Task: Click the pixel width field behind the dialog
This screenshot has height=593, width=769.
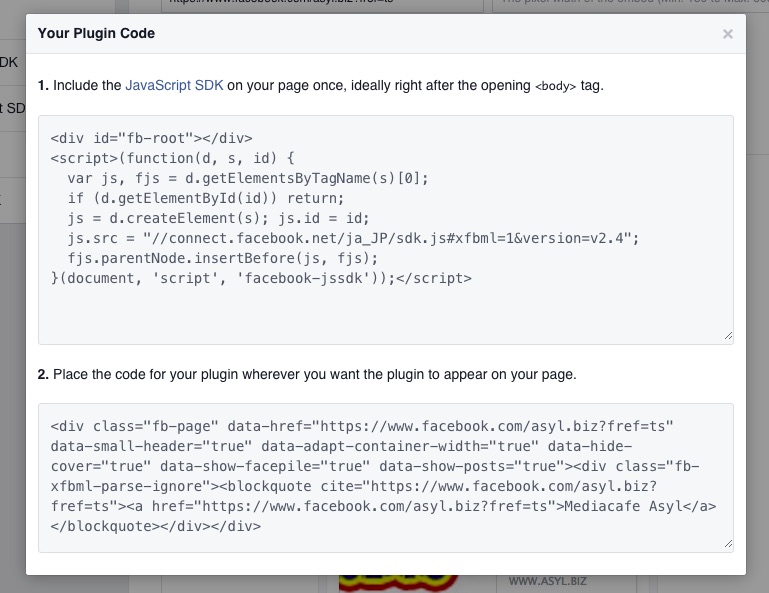Action: click(x=630, y=5)
